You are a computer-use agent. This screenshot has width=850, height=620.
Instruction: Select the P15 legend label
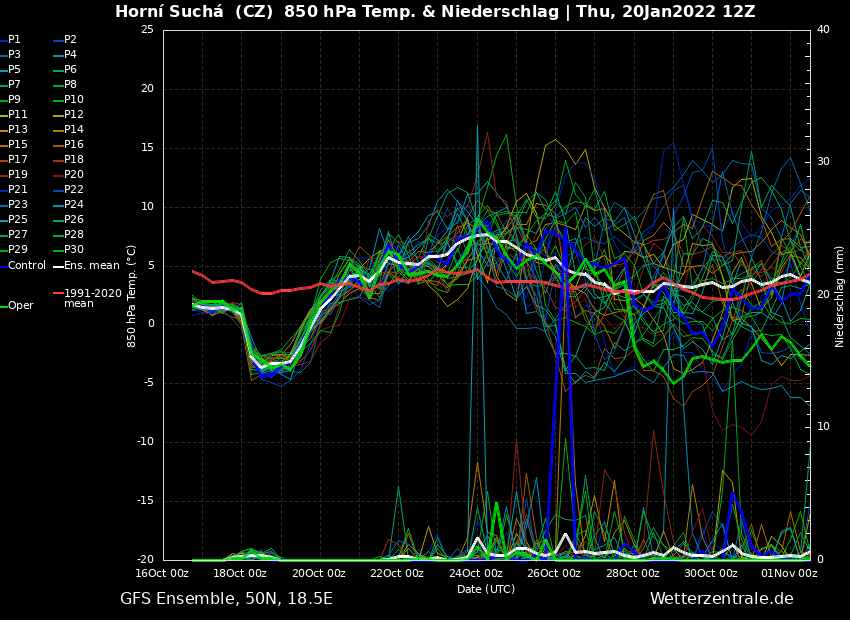(18, 145)
